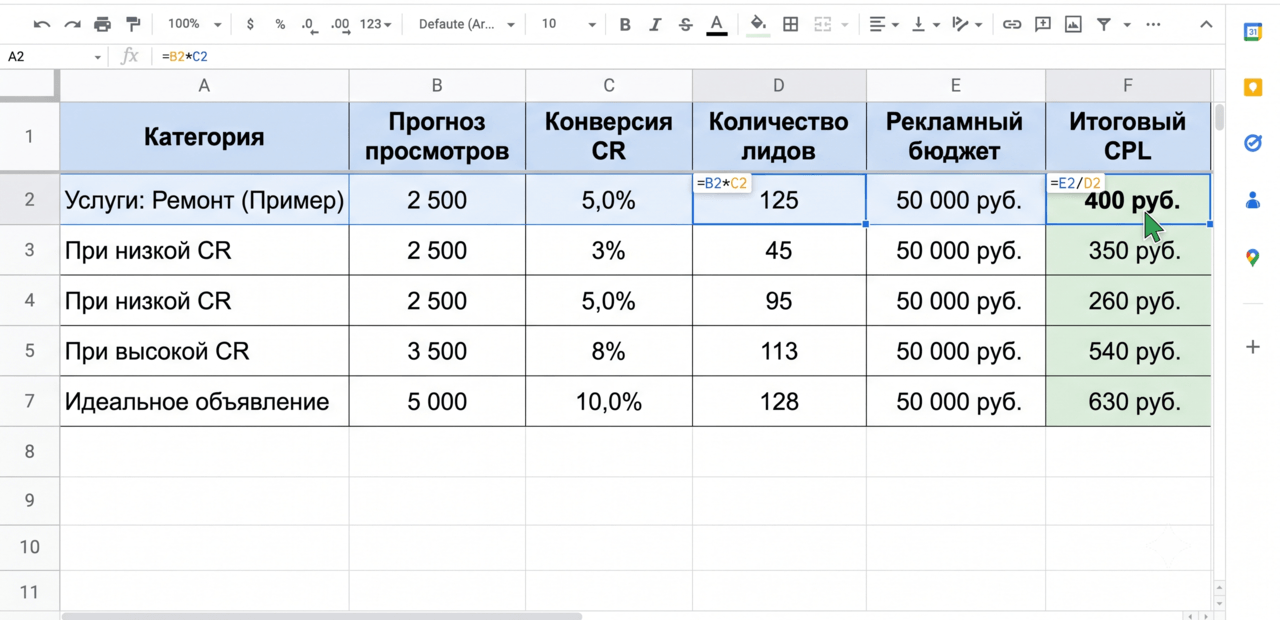This screenshot has height=620, width=1280.
Task: Decrease decimal places
Action: click(309, 24)
